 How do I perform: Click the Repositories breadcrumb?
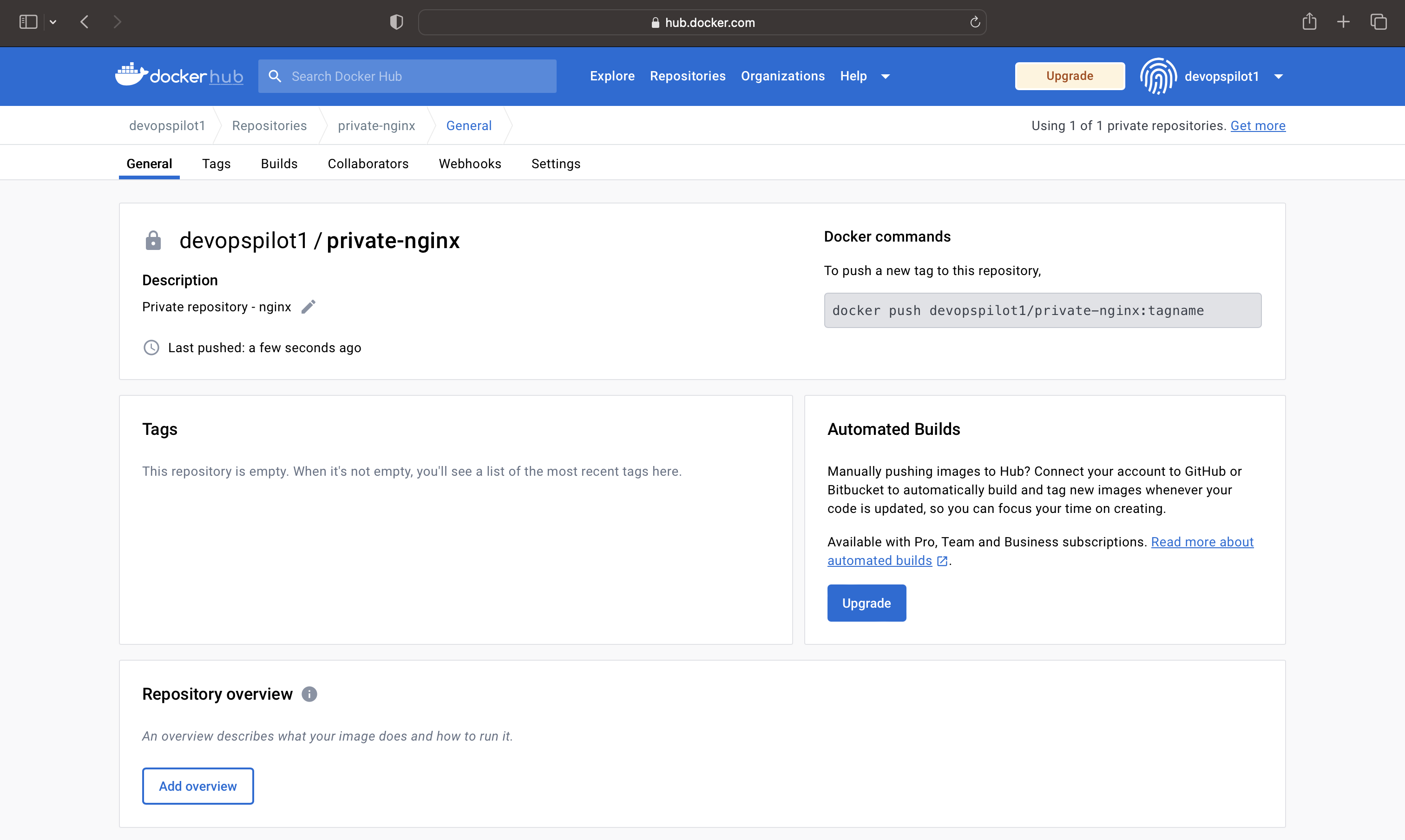click(x=269, y=125)
